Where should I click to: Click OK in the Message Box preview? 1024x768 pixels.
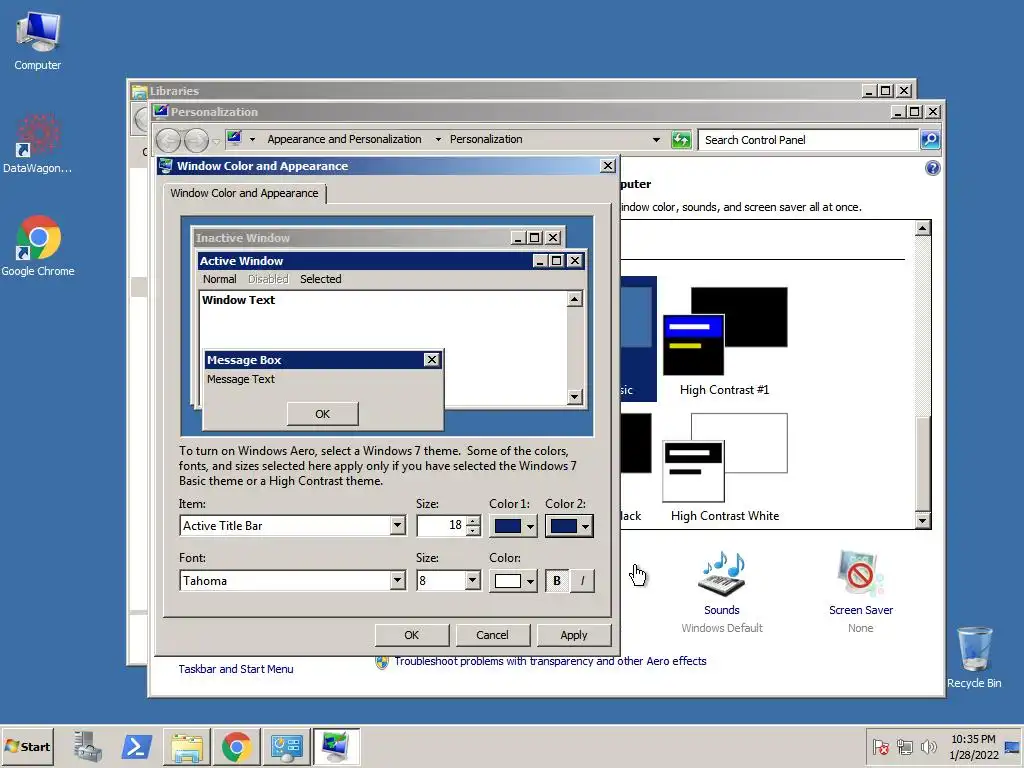click(x=323, y=414)
